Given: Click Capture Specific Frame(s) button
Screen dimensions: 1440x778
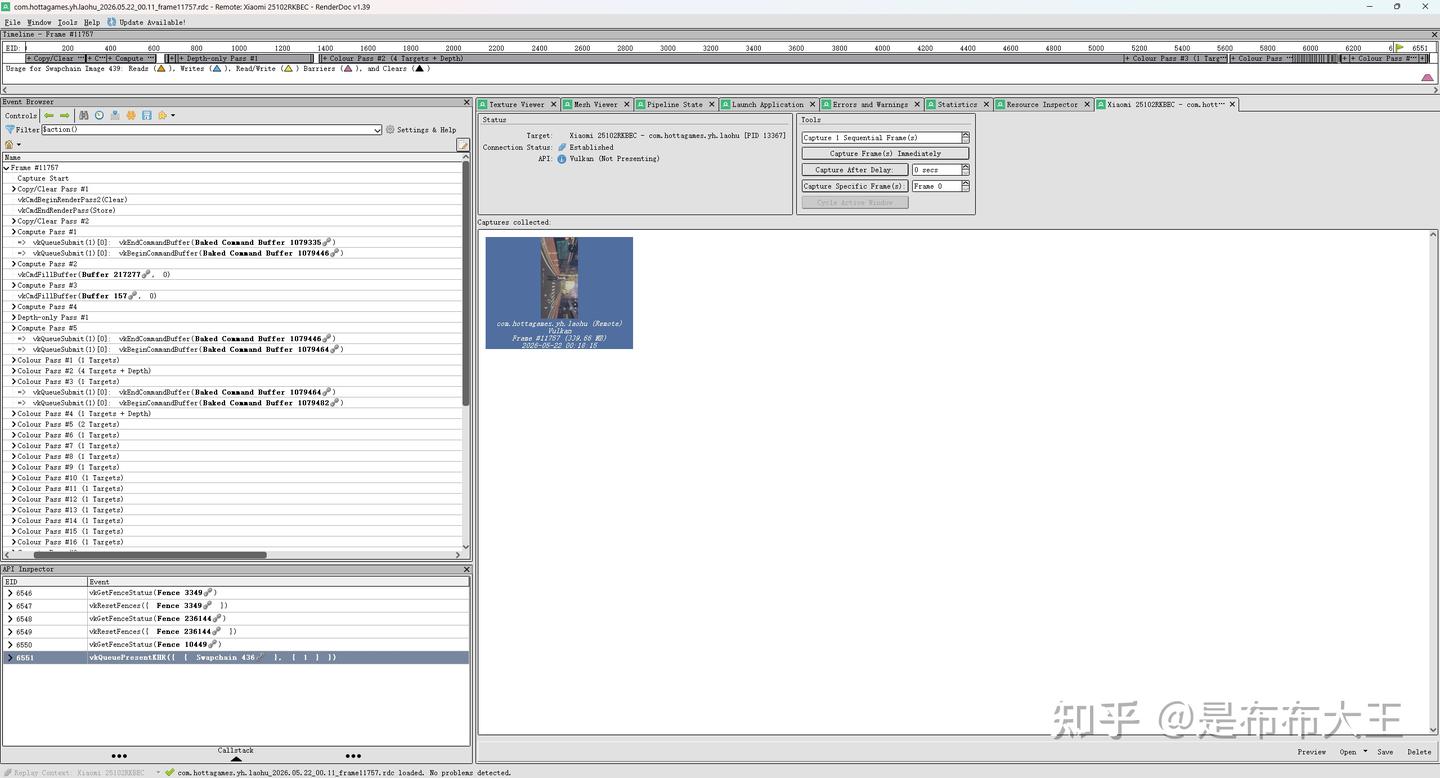Looking at the screenshot, I should (x=854, y=186).
